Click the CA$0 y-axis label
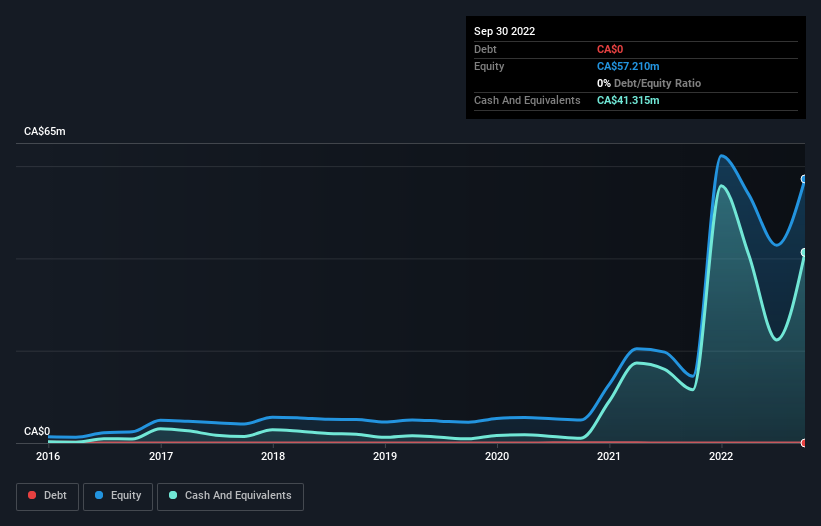This screenshot has width=821, height=526. [37, 431]
